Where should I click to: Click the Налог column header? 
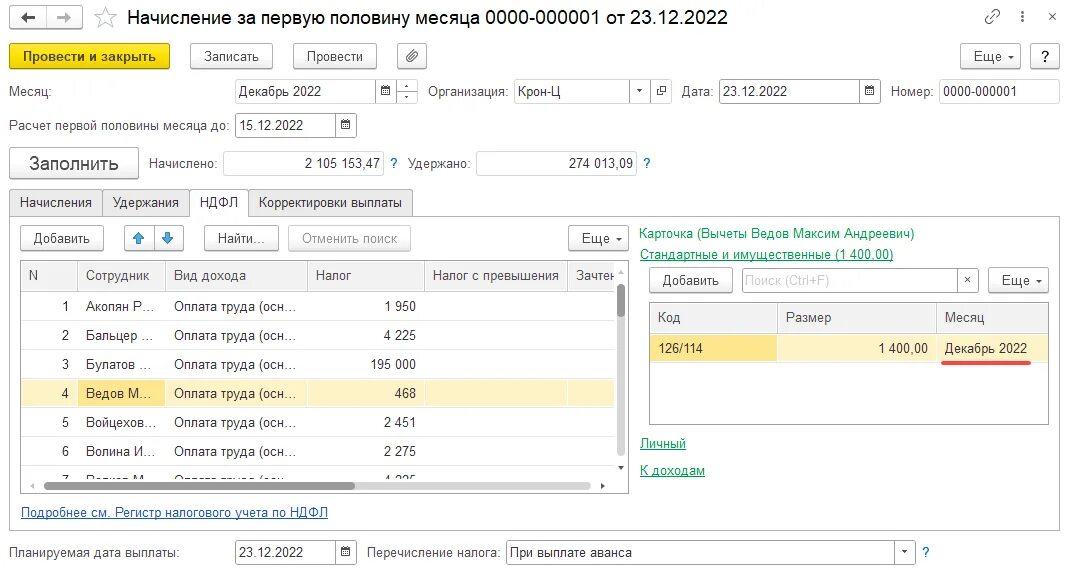pos(366,276)
